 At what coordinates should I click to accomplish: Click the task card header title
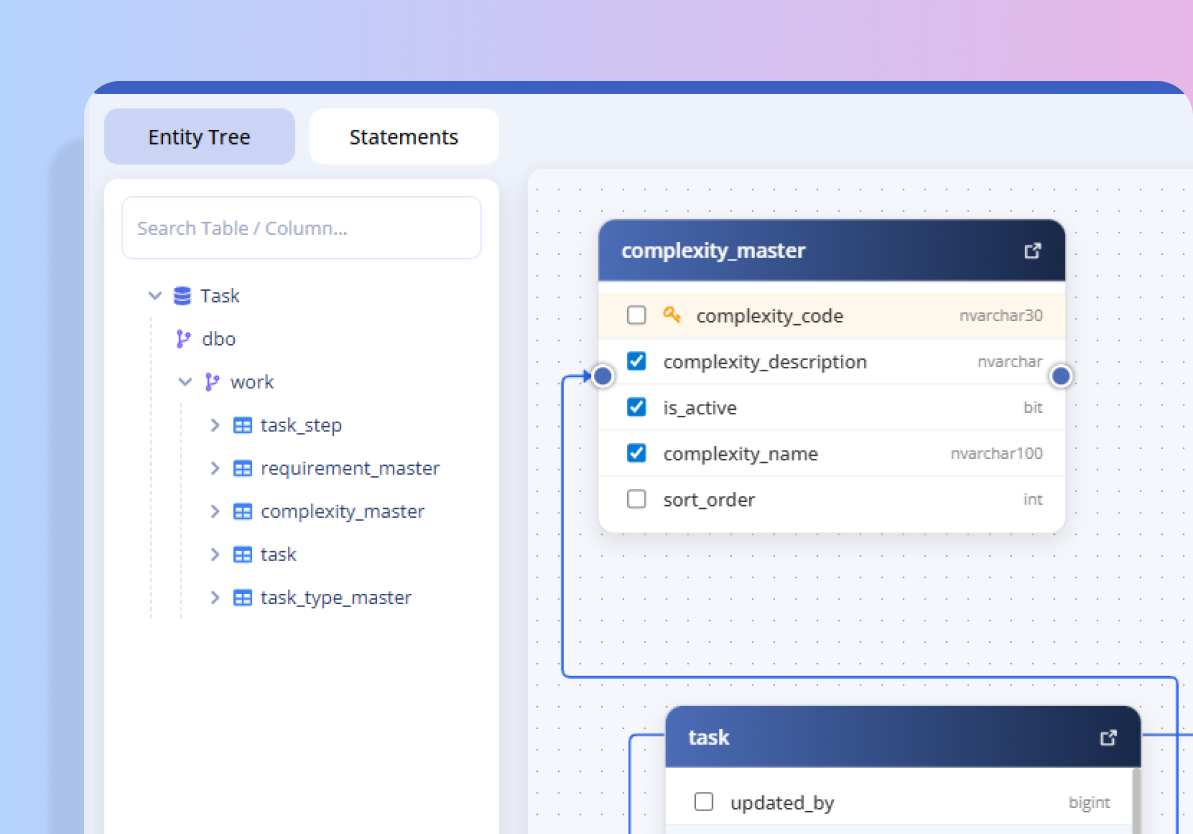[x=708, y=737]
